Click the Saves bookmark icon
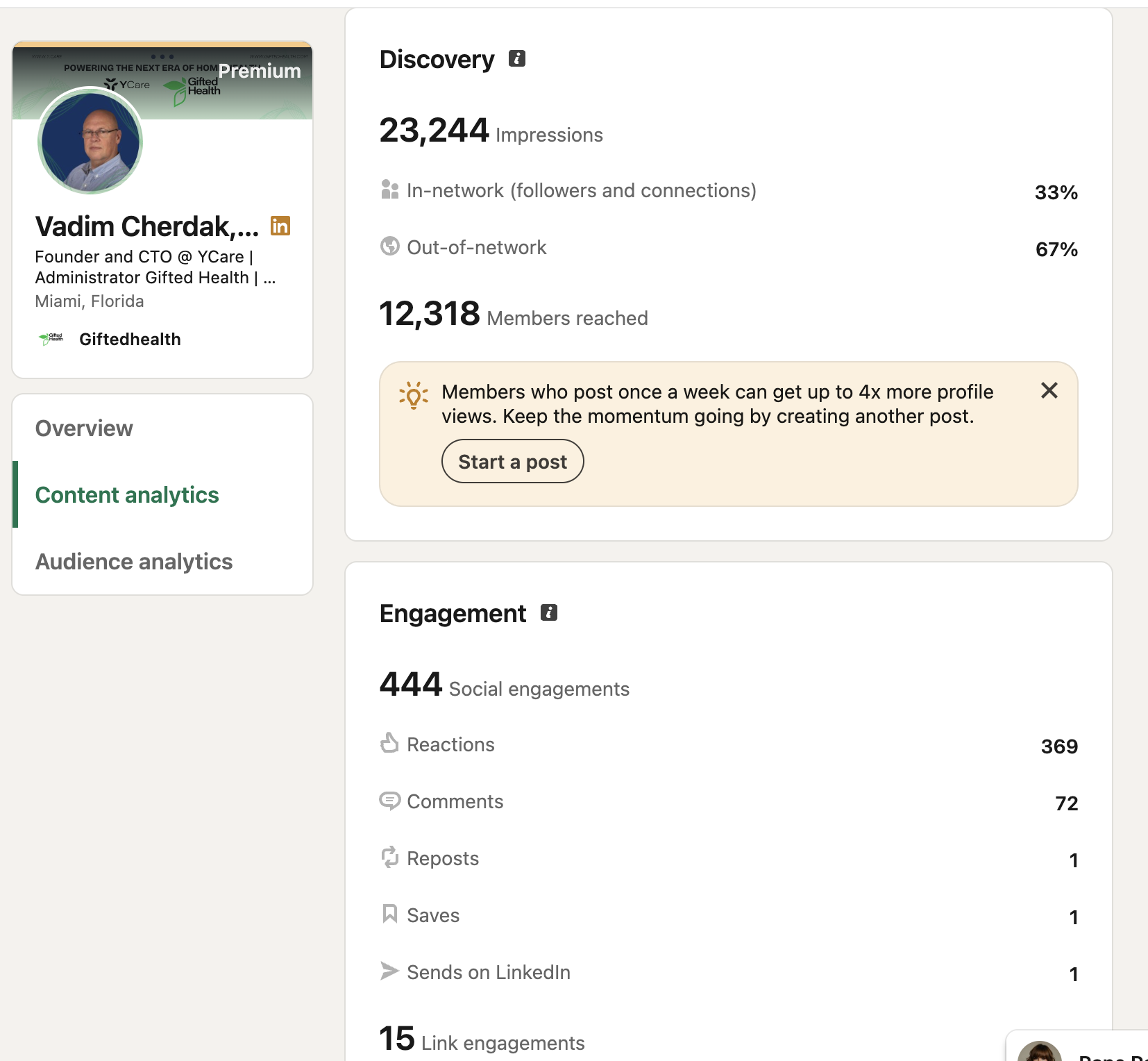1148x1061 pixels. pyautogui.click(x=390, y=914)
